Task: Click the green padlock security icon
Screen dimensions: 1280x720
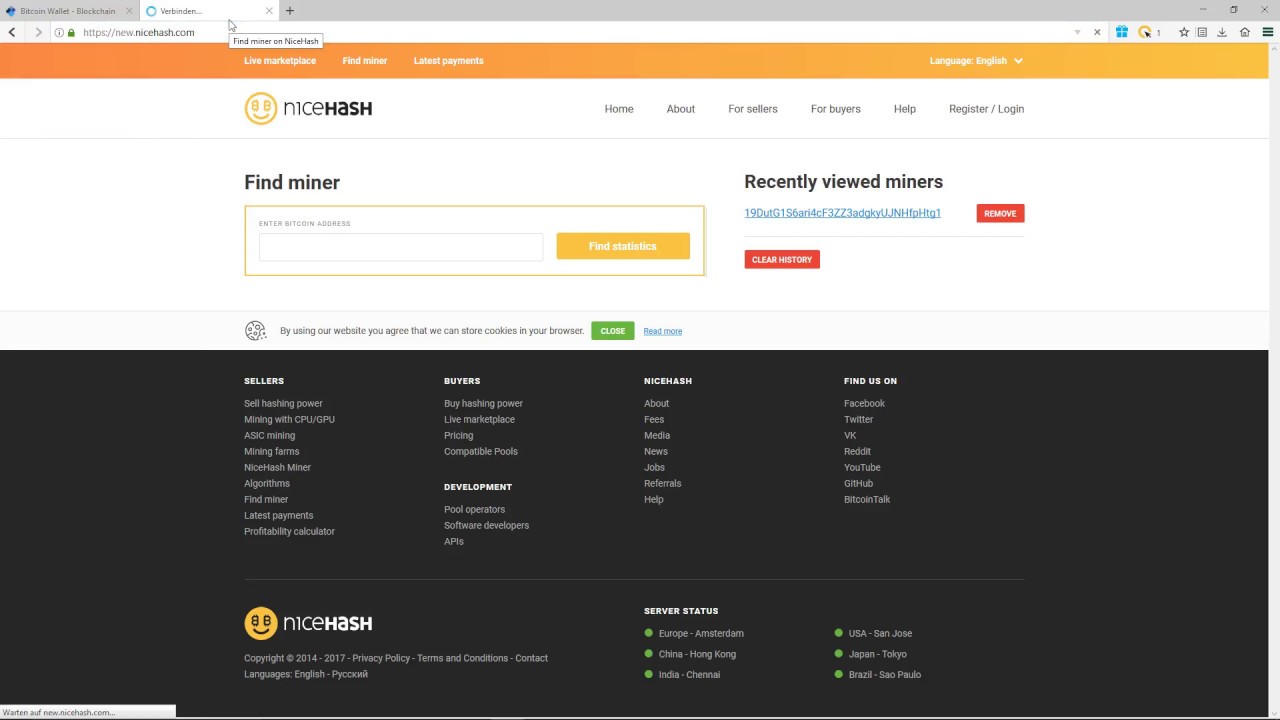Action: click(x=71, y=32)
